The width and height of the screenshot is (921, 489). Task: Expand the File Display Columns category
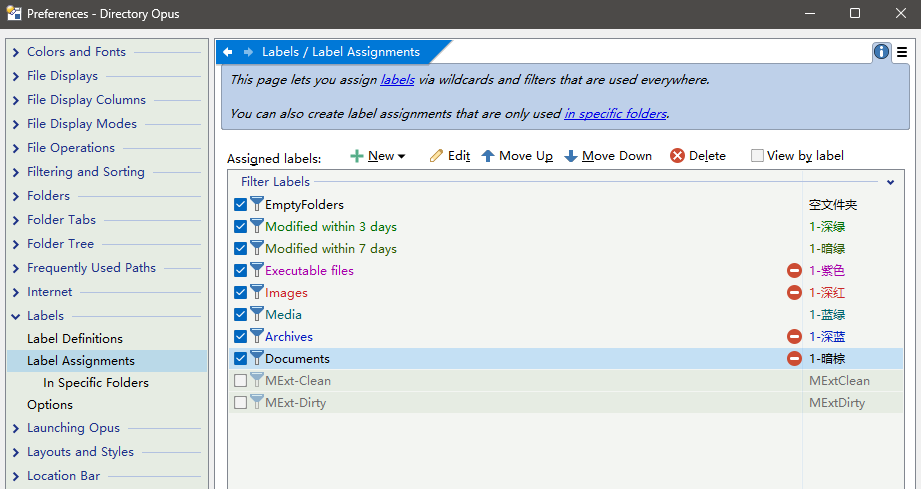pos(16,100)
